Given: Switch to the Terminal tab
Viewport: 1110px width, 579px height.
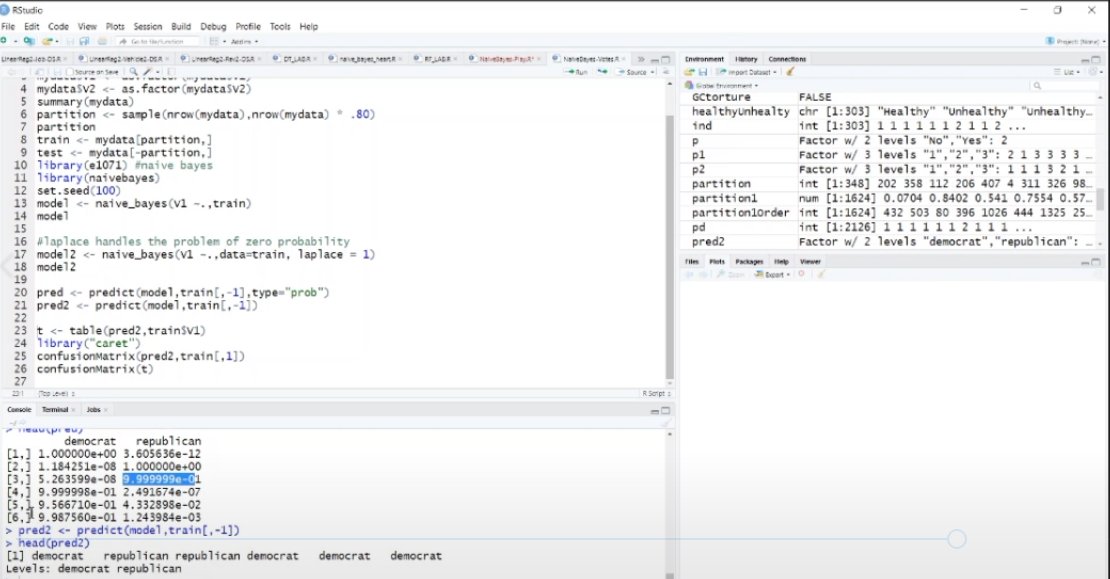Looking at the screenshot, I should tap(55, 410).
